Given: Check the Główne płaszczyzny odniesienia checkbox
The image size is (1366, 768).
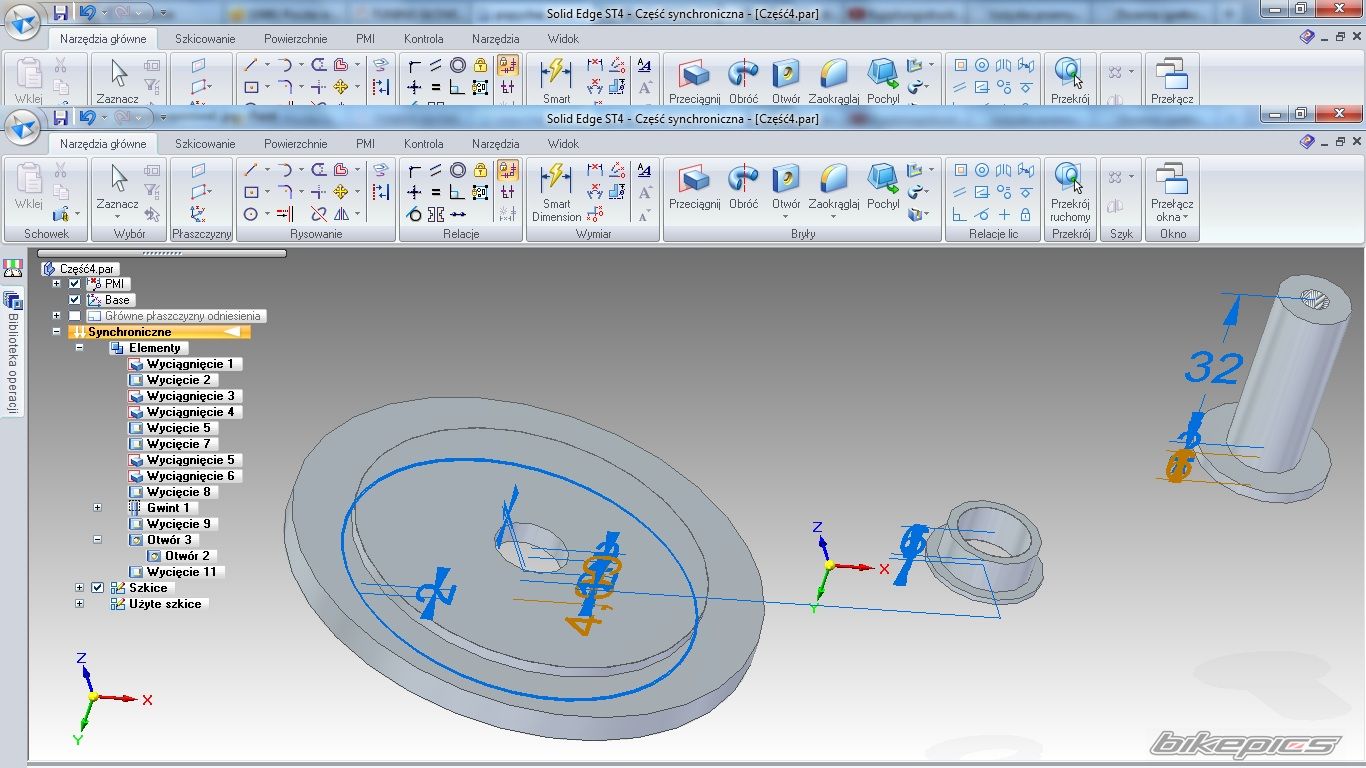Looking at the screenshot, I should point(75,316).
